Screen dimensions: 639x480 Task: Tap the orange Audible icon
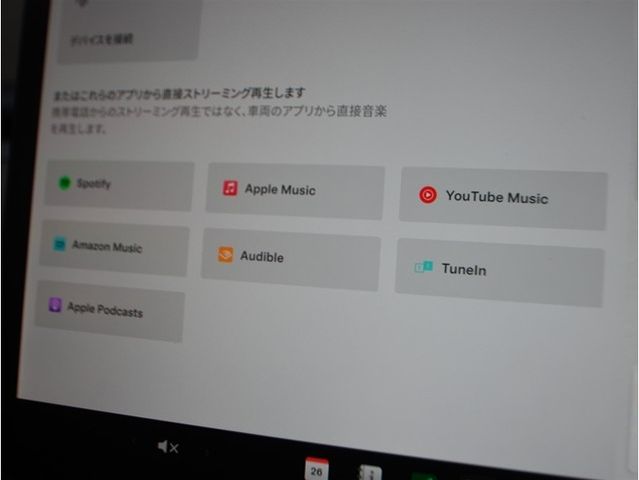pos(225,255)
